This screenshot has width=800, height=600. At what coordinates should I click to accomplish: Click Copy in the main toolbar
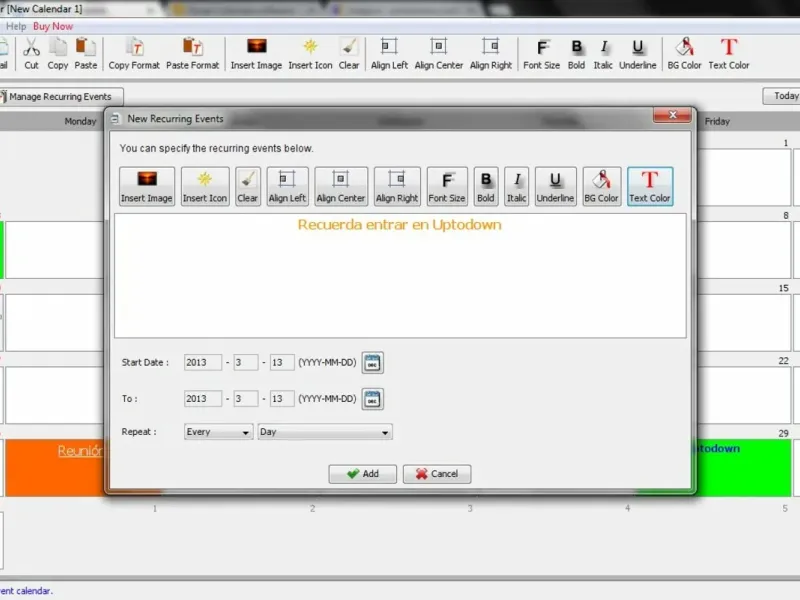[x=58, y=54]
